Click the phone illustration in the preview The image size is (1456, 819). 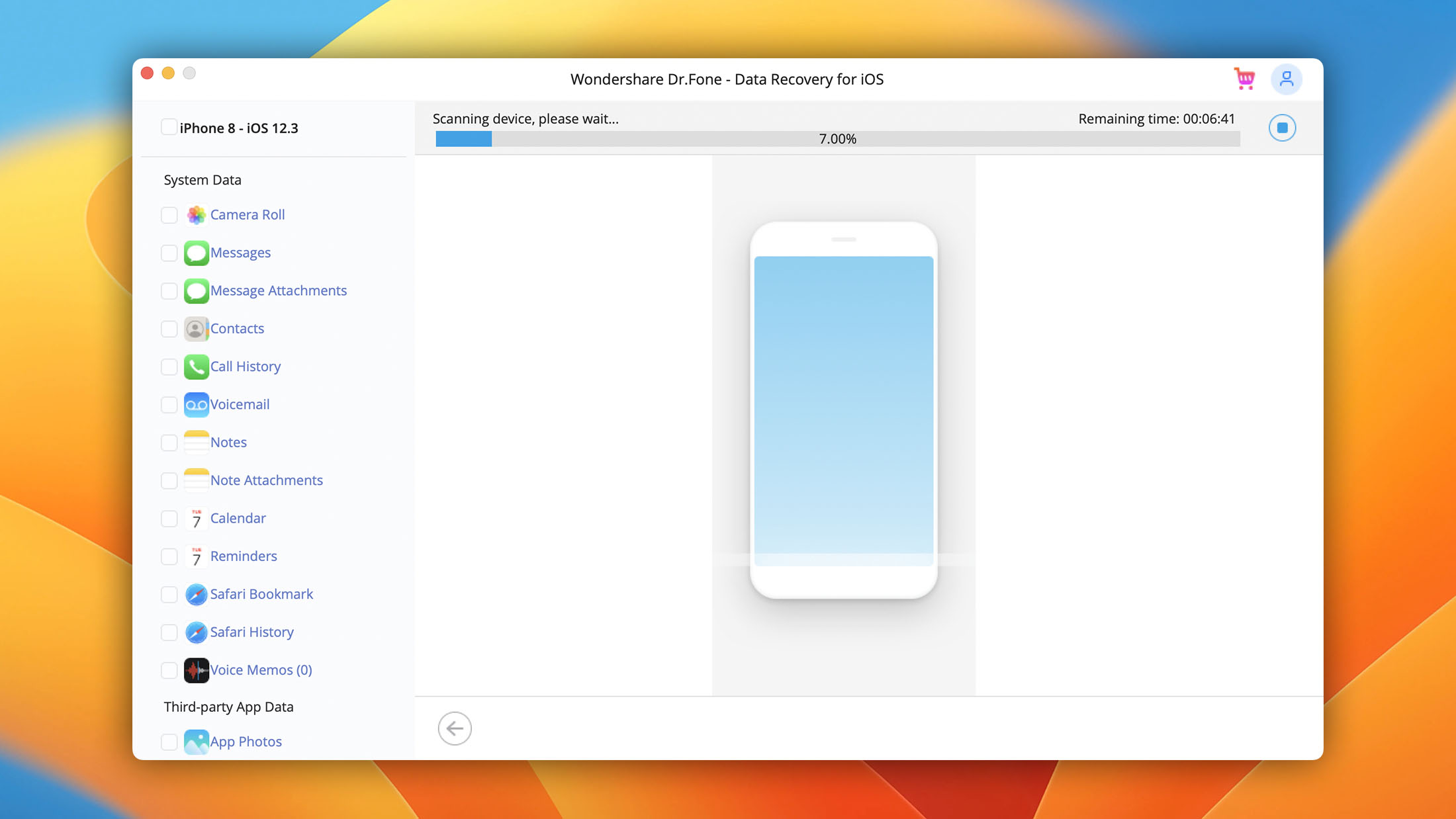pos(843,411)
